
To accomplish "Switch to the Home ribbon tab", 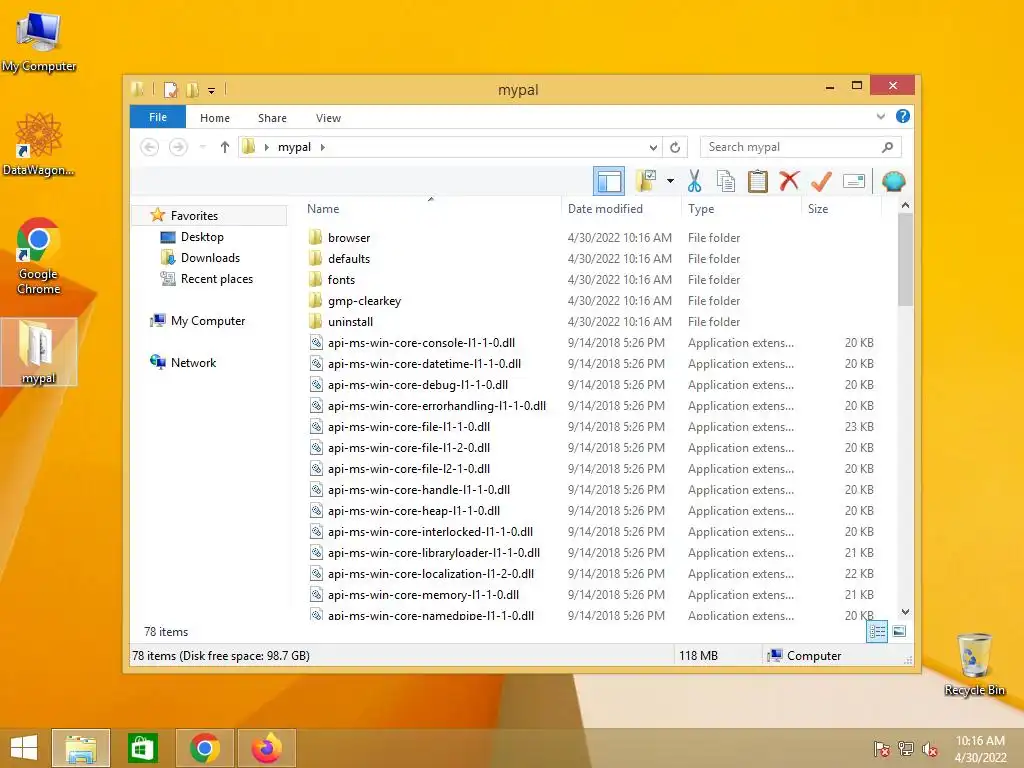I will 215,118.
